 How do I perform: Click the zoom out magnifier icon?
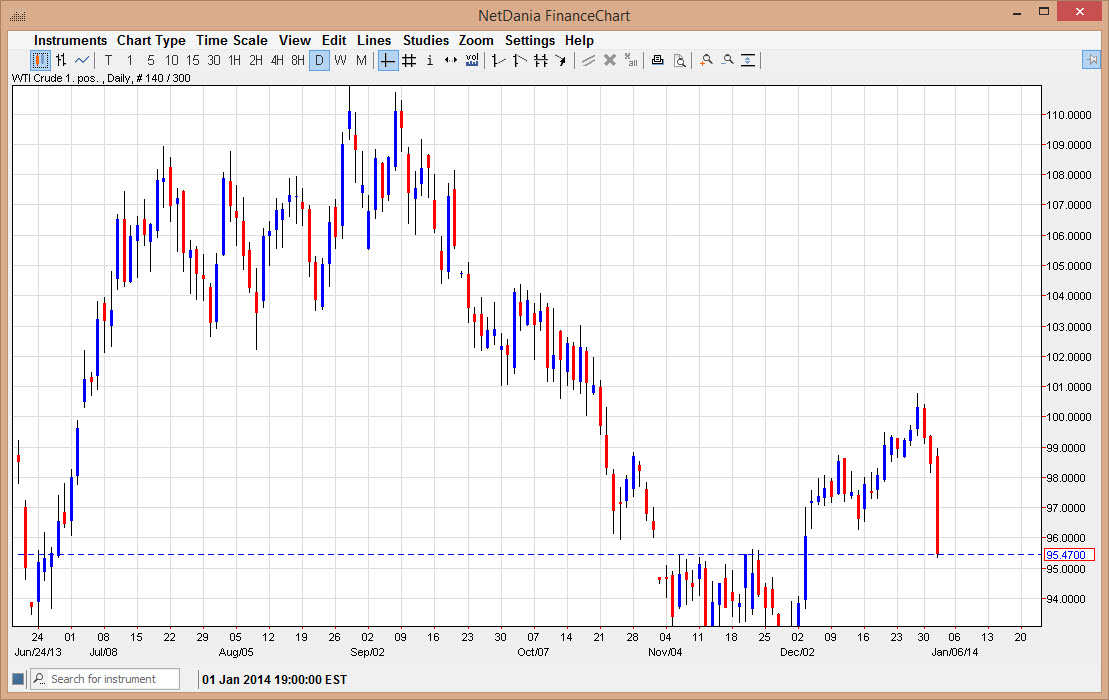[x=727, y=61]
